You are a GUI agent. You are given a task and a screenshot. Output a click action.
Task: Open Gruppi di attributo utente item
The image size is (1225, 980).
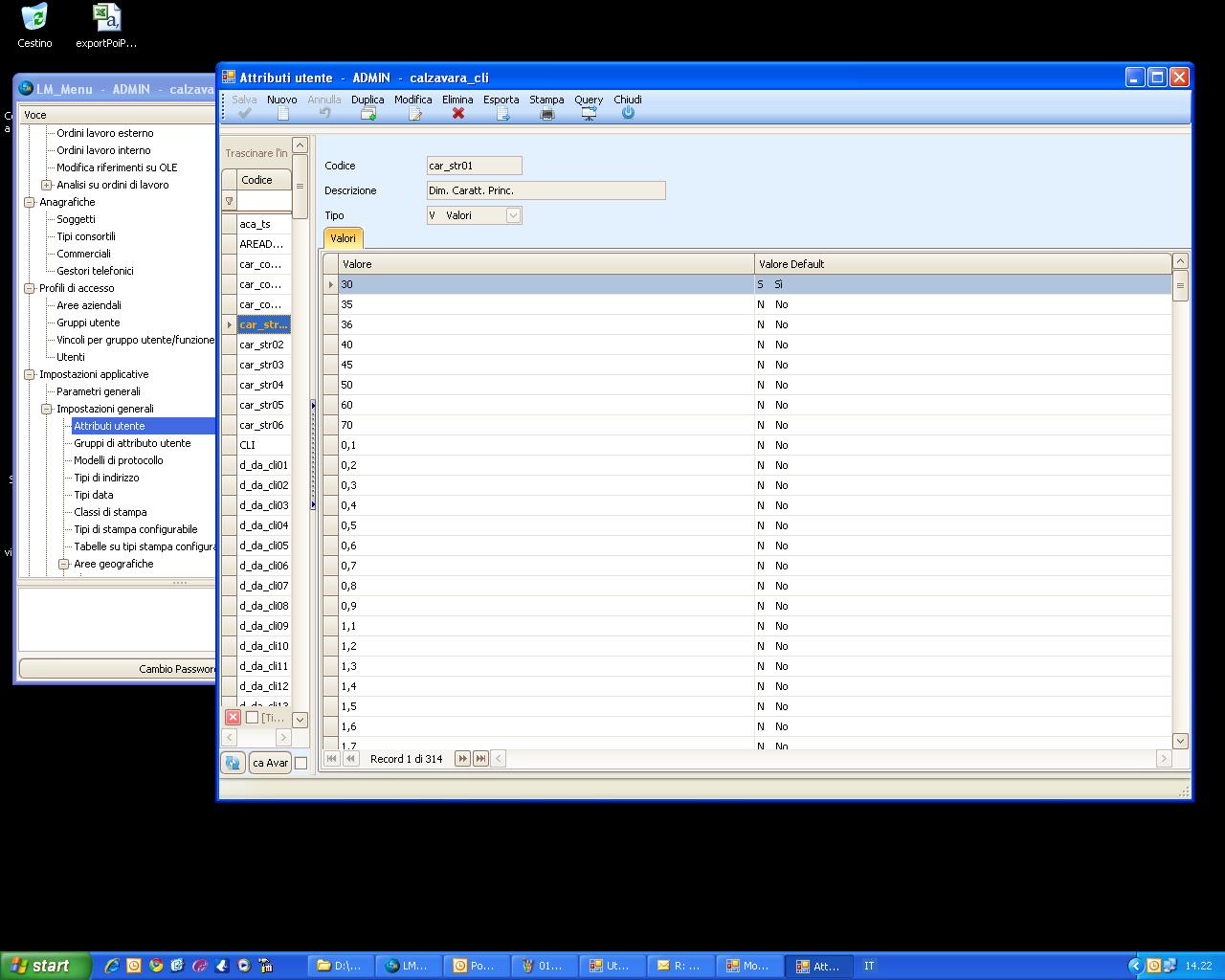132,443
